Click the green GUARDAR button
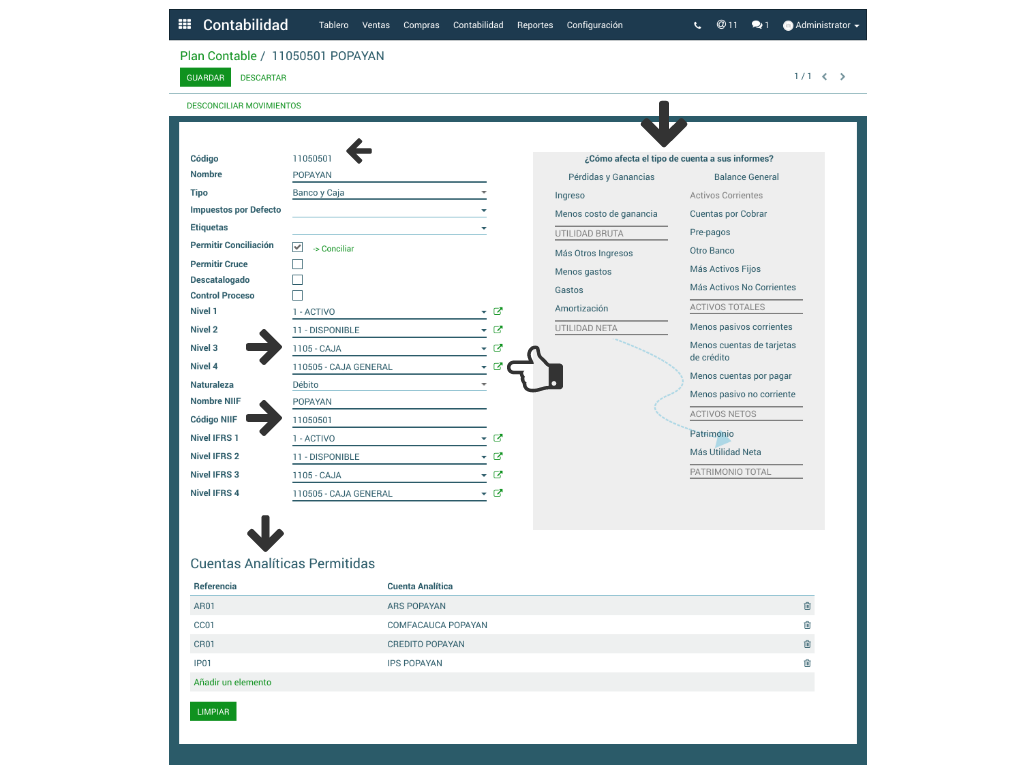 click(x=205, y=78)
